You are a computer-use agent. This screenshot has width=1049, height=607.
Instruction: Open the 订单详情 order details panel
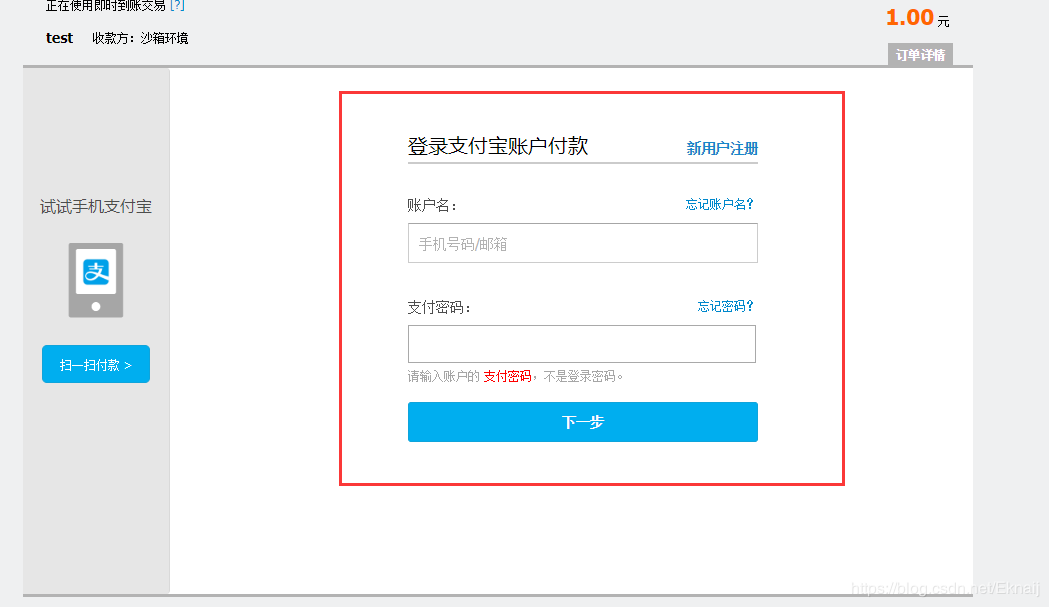pyautogui.click(x=918, y=55)
